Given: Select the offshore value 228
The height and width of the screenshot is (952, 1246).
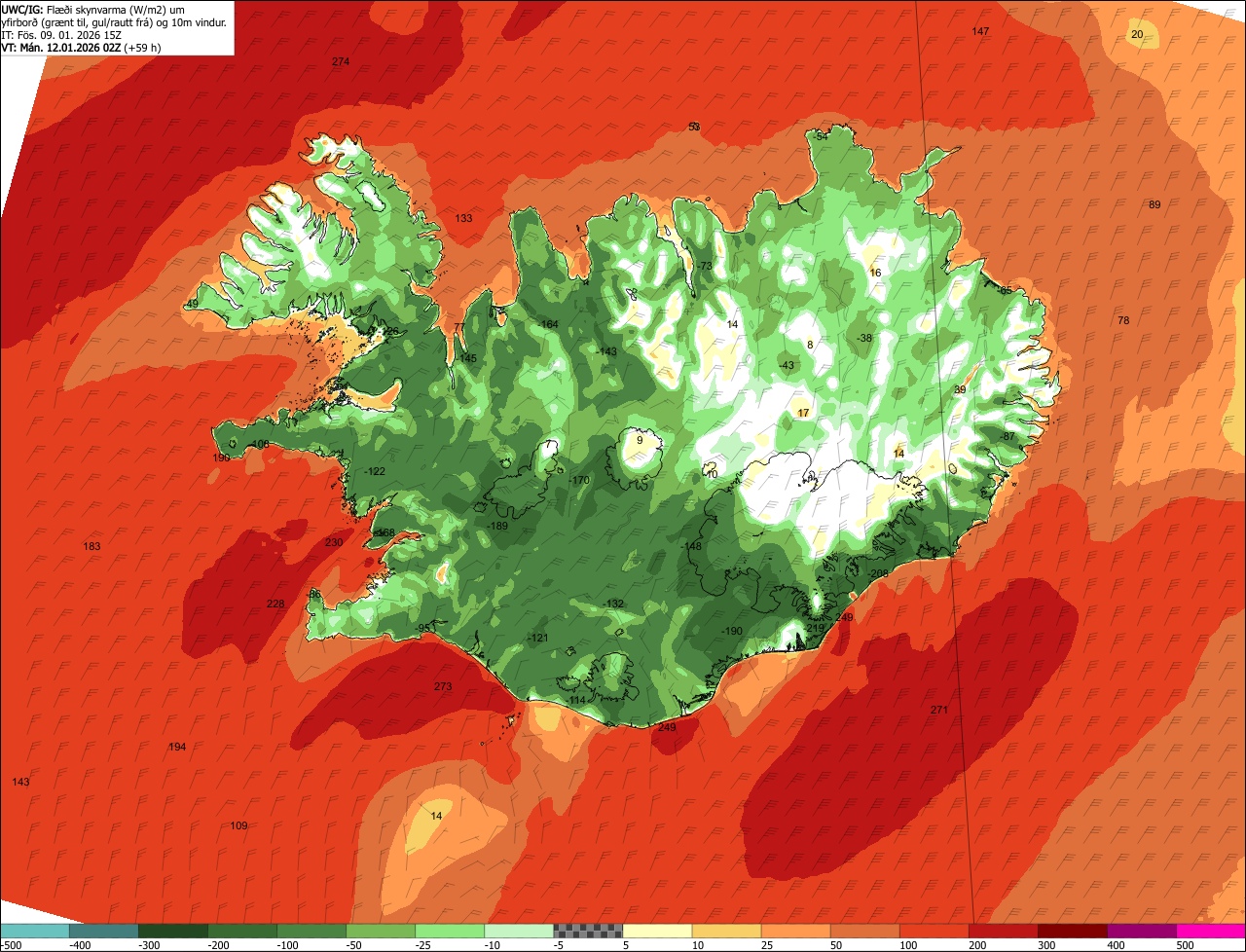Looking at the screenshot, I should point(275,604).
